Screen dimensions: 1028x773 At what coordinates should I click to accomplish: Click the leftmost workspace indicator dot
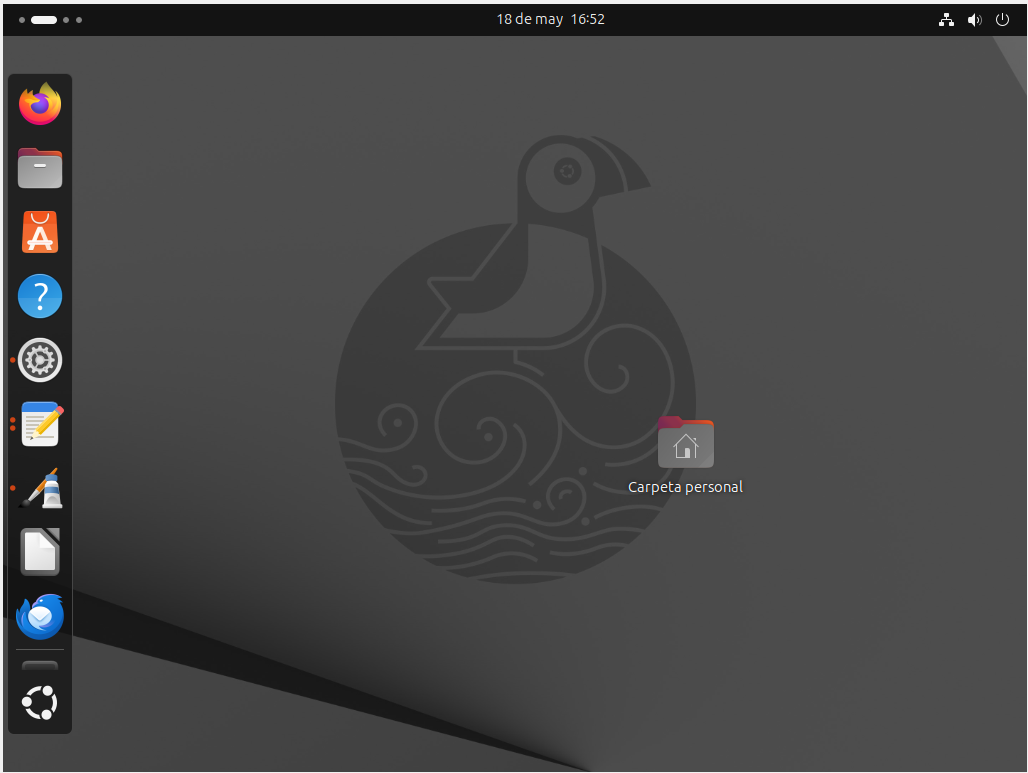click(x=22, y=20)
